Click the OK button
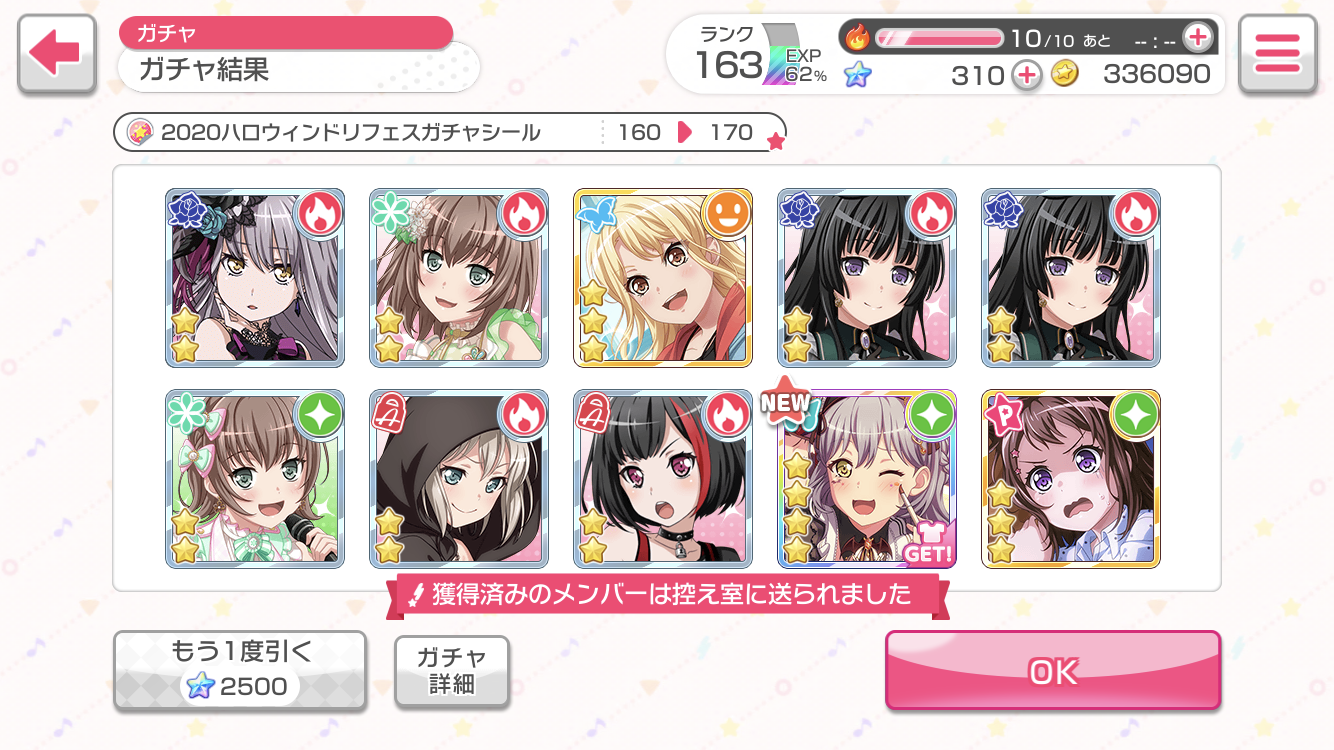The height and width of the screenshot is (750, 1334). (x=1053, y=671)
